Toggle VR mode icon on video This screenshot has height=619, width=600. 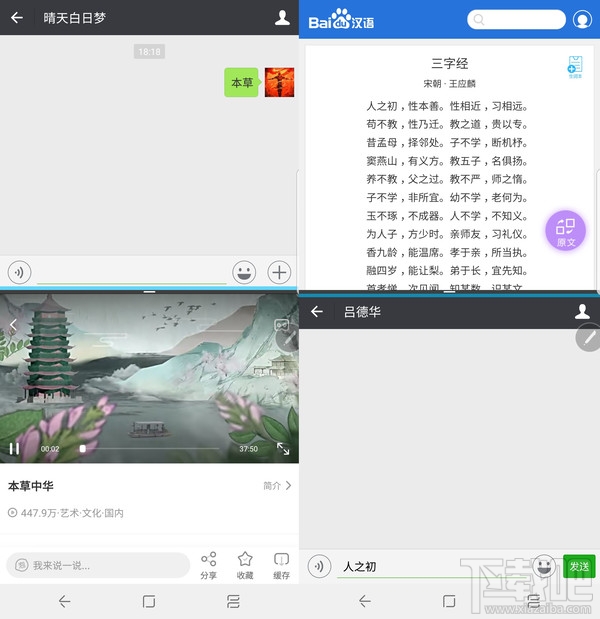(x=281, y=325)
